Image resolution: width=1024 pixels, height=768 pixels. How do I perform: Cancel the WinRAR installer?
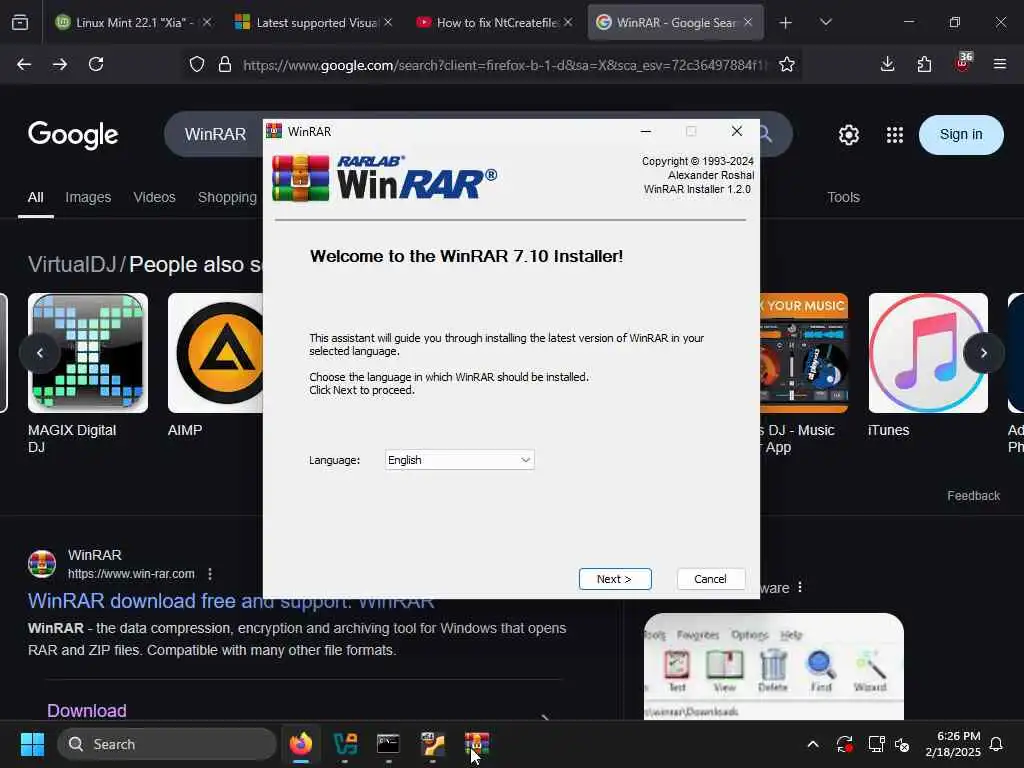(x=710, y=579)
